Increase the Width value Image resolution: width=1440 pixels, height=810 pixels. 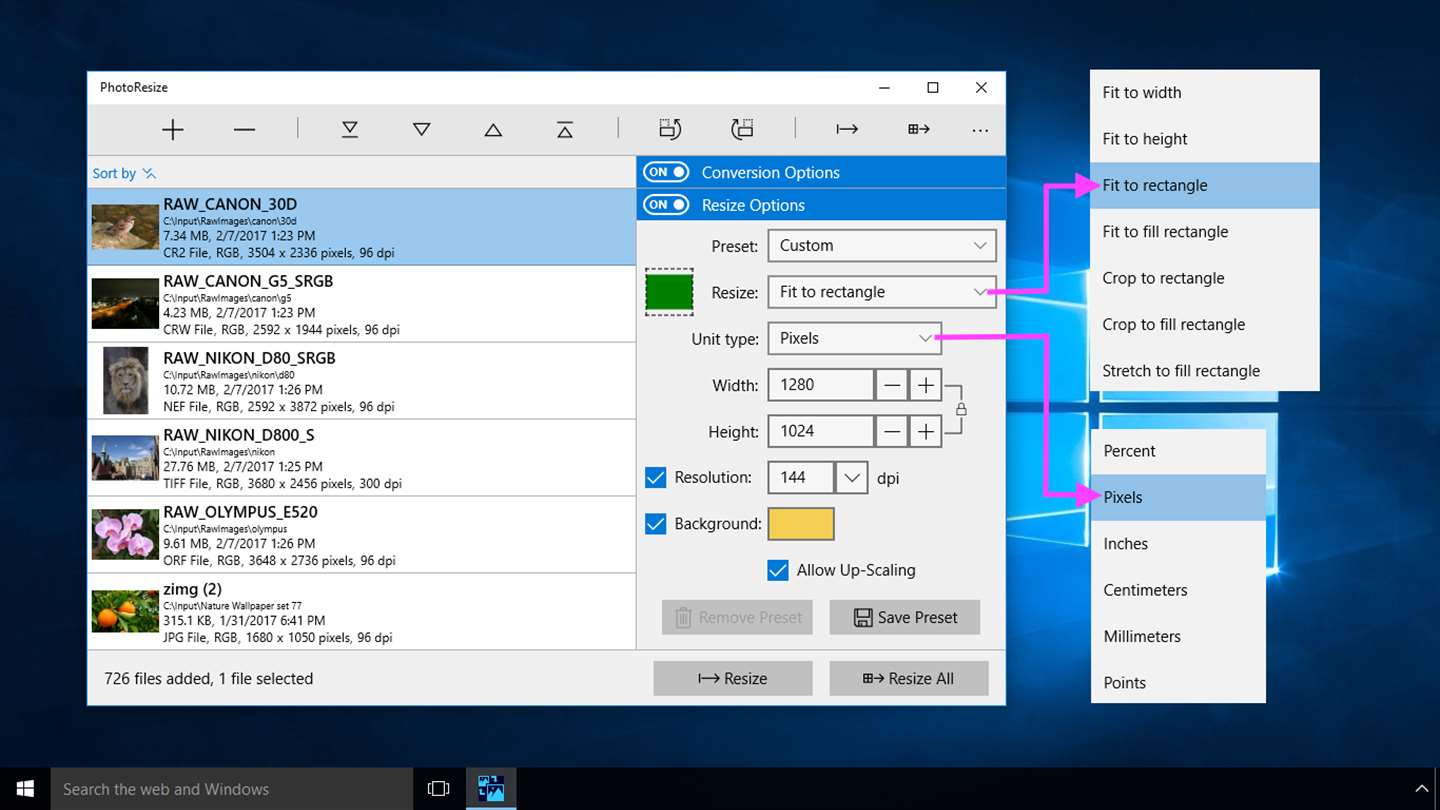[926, 385]
